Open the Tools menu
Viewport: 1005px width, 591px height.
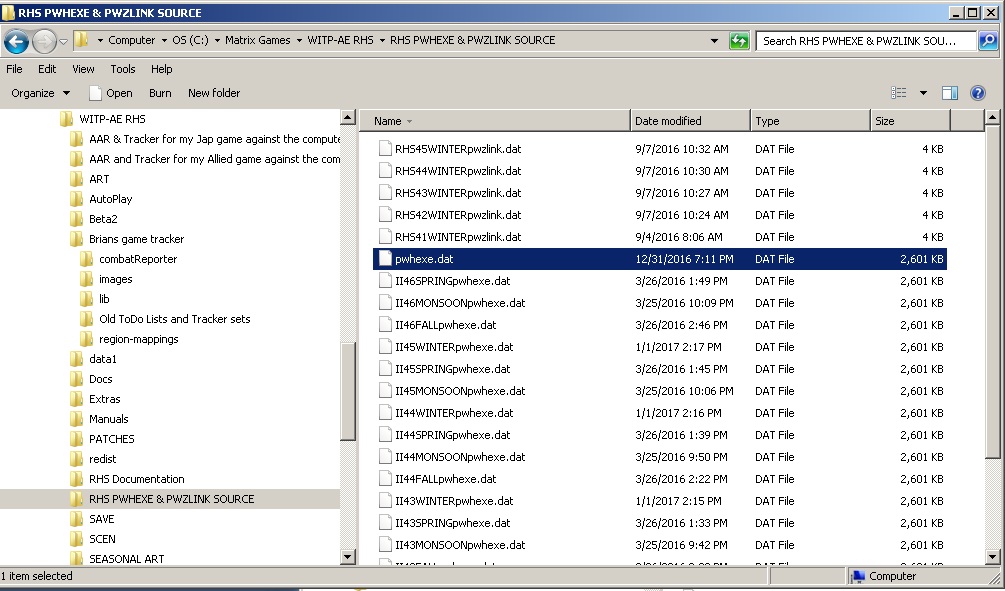(x=122, y=69)
